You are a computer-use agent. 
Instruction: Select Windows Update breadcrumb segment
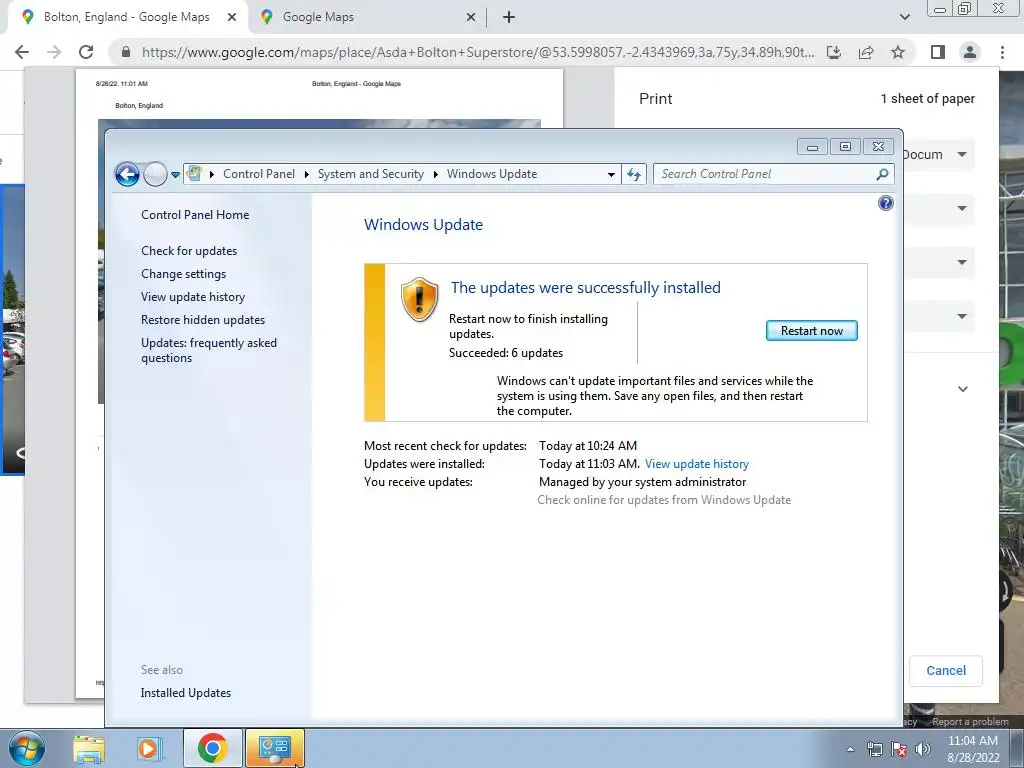(492, 174)
